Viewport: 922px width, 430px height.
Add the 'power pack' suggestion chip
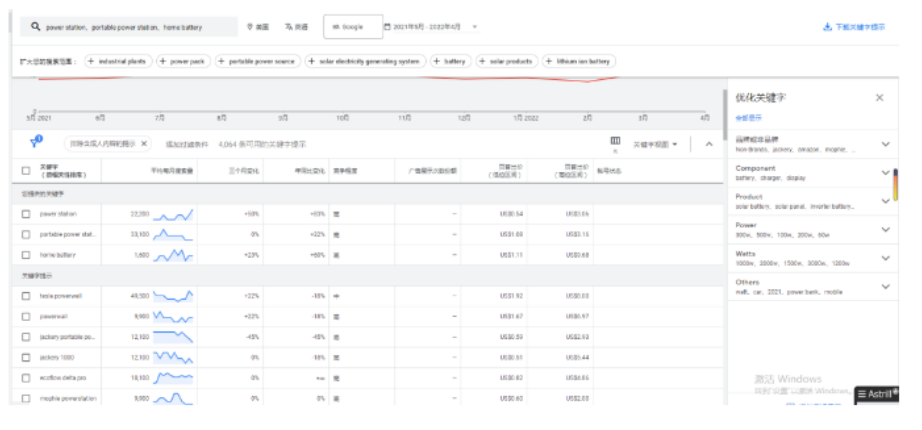click(x=183, y=61)
